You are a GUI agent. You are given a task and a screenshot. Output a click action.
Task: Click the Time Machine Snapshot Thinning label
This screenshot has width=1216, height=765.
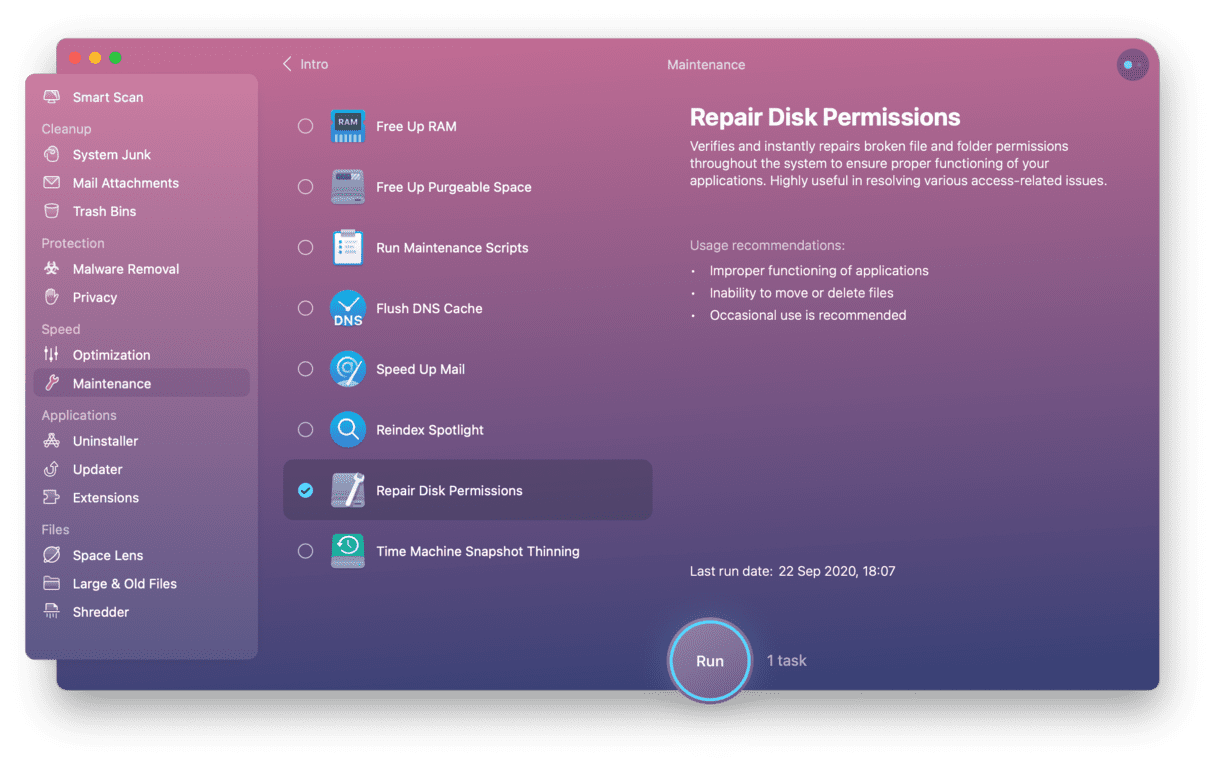478,551
